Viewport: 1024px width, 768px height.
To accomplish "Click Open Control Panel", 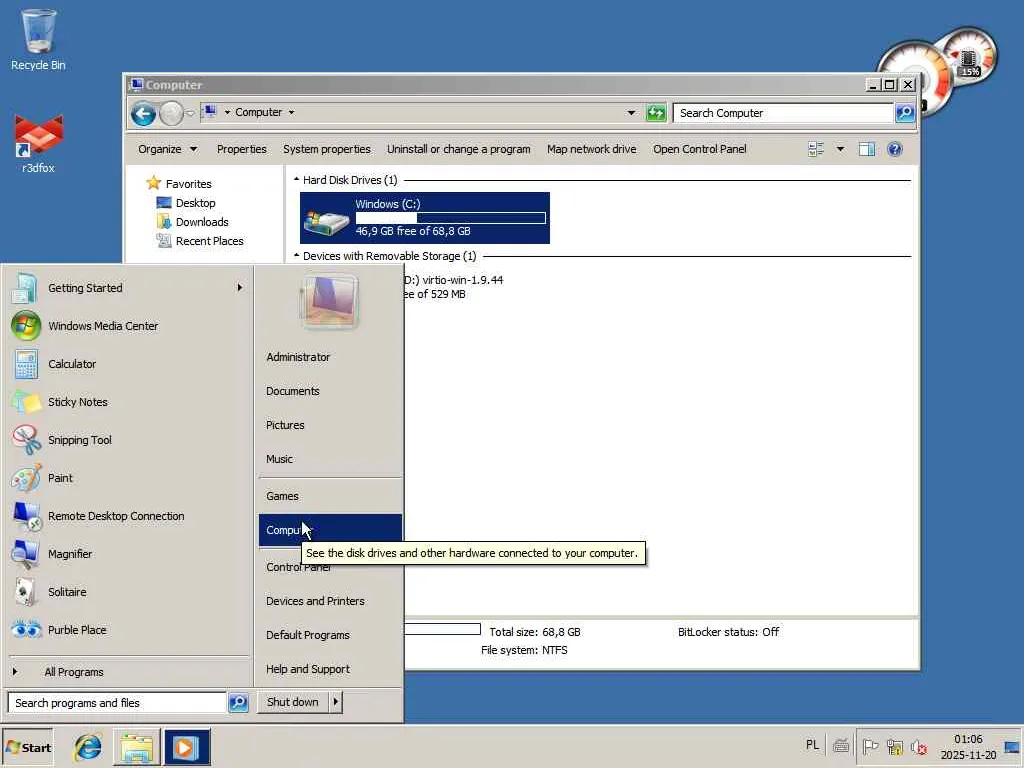I will pyautogui.click(x=699, y=149).
